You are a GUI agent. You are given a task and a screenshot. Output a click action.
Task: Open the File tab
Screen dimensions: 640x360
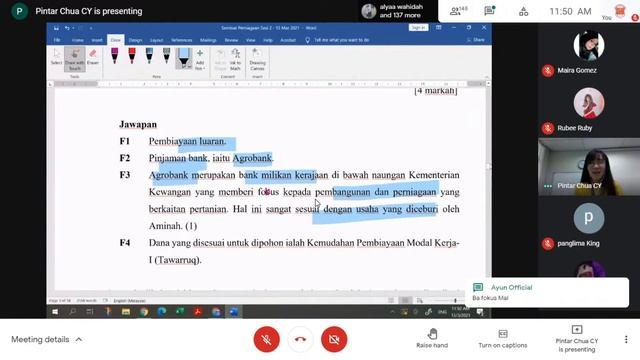pyautogui.click(x=57, y=40)
